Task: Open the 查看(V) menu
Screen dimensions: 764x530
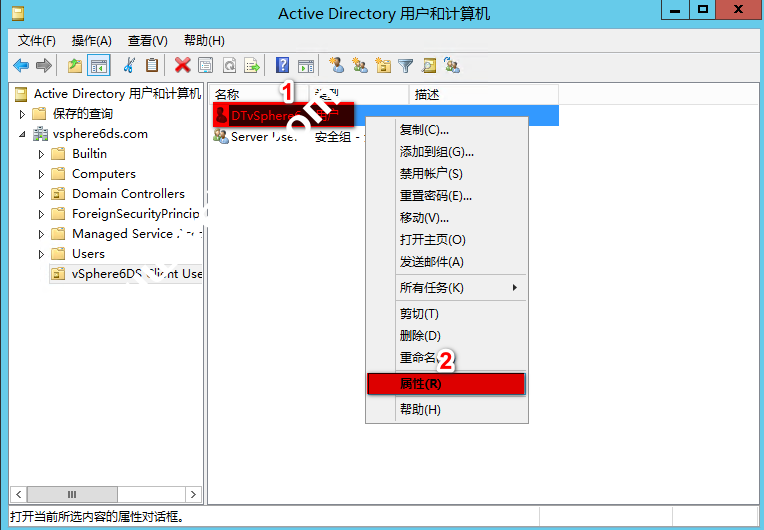Action: [148, 40]
